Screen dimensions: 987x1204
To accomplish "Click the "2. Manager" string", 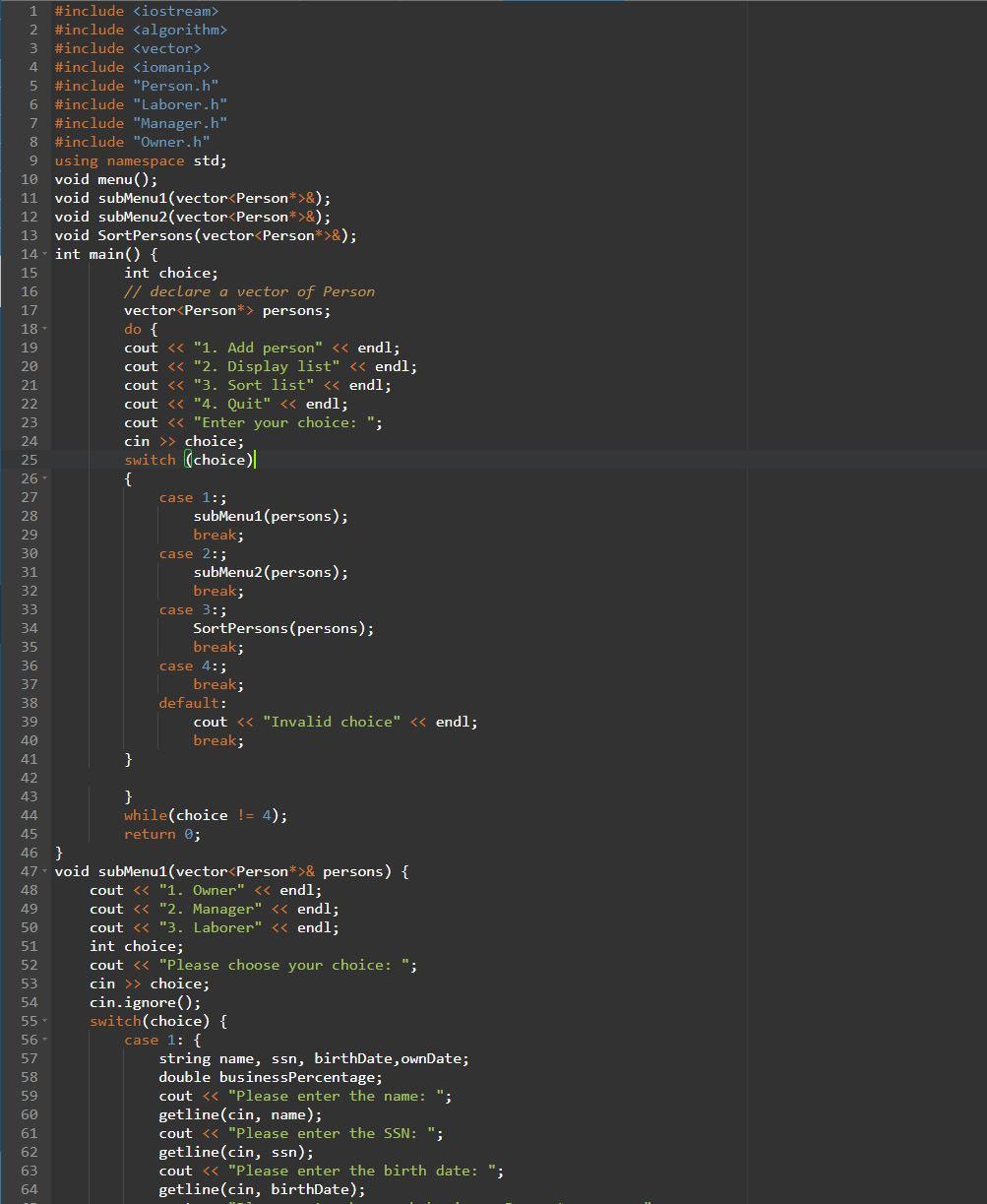I will (211, 909).
